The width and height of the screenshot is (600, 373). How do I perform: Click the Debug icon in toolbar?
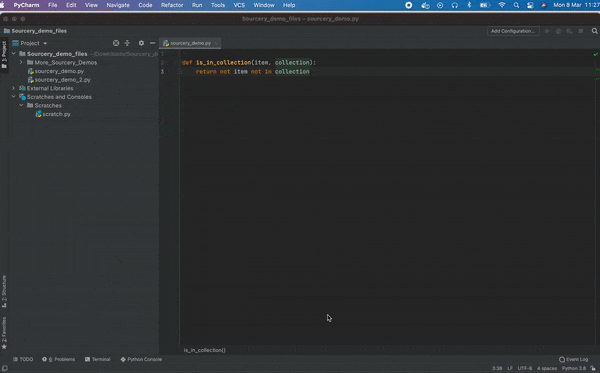point(559,31)
